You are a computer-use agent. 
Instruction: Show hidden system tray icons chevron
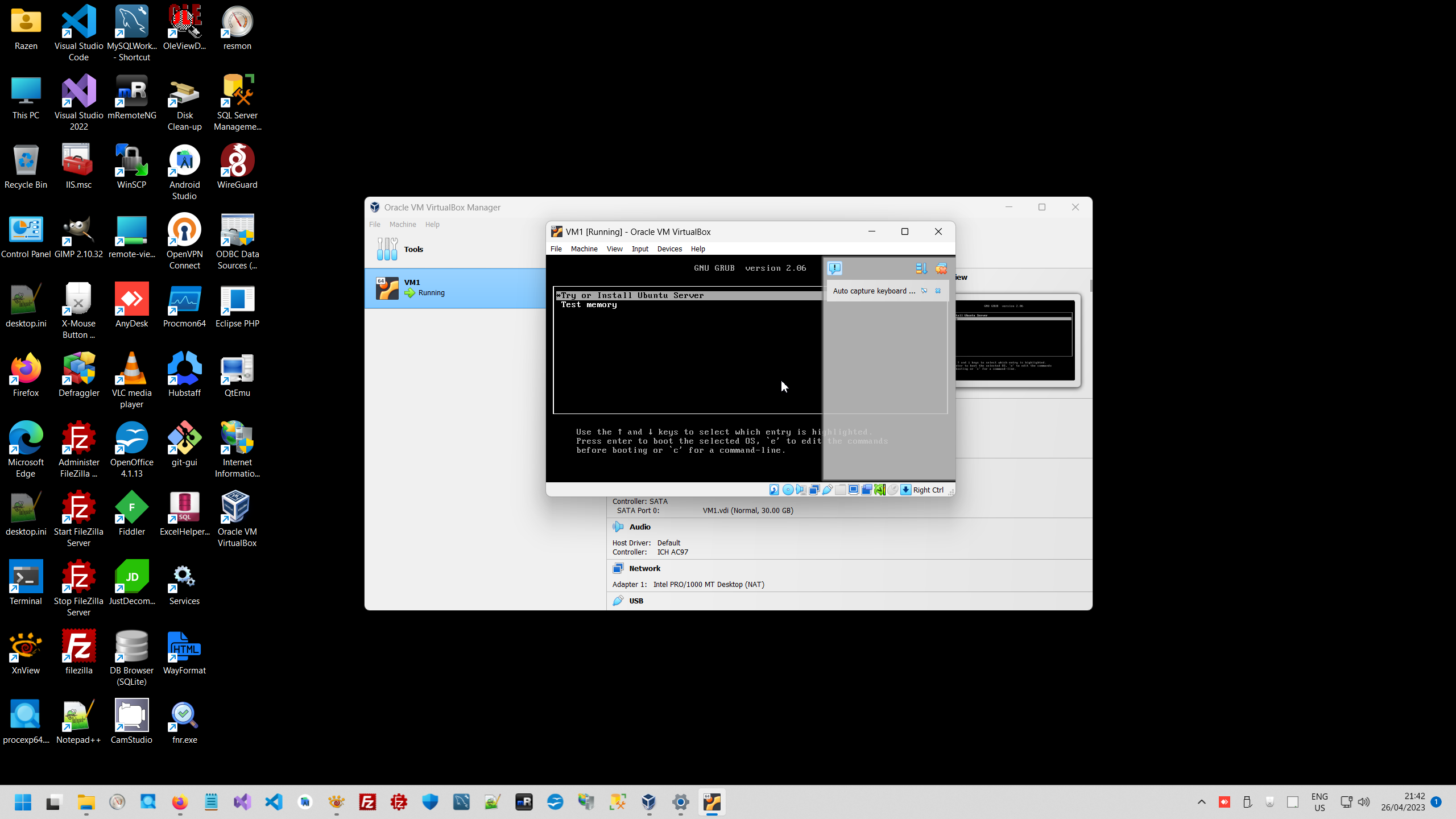point(1201,802)
